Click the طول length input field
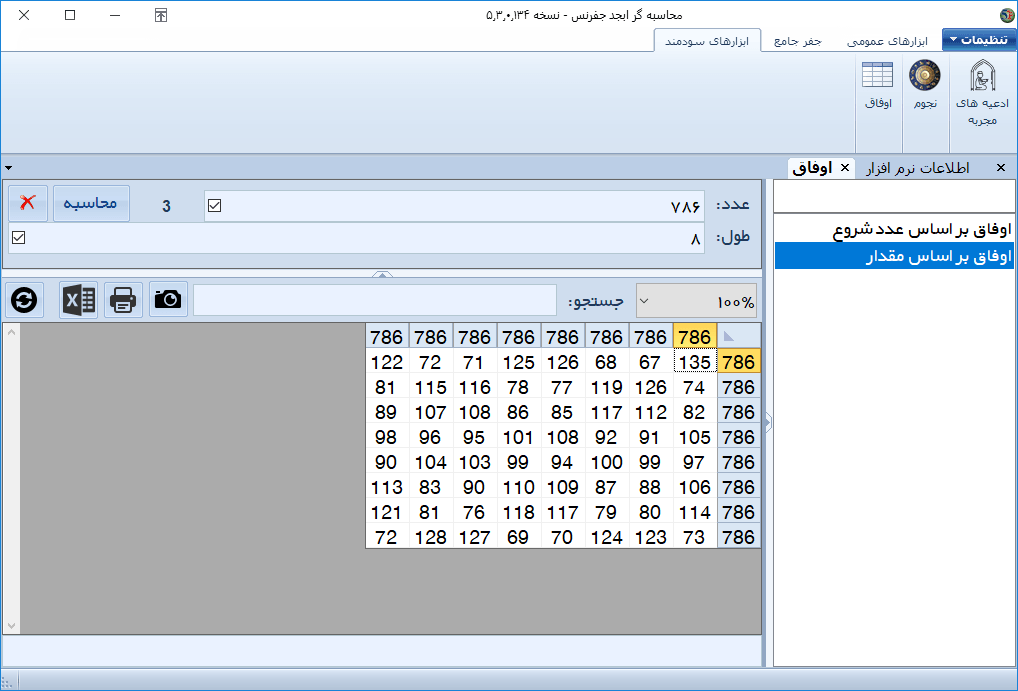This screenshot has height=691, width=1018. pos(356,238)
